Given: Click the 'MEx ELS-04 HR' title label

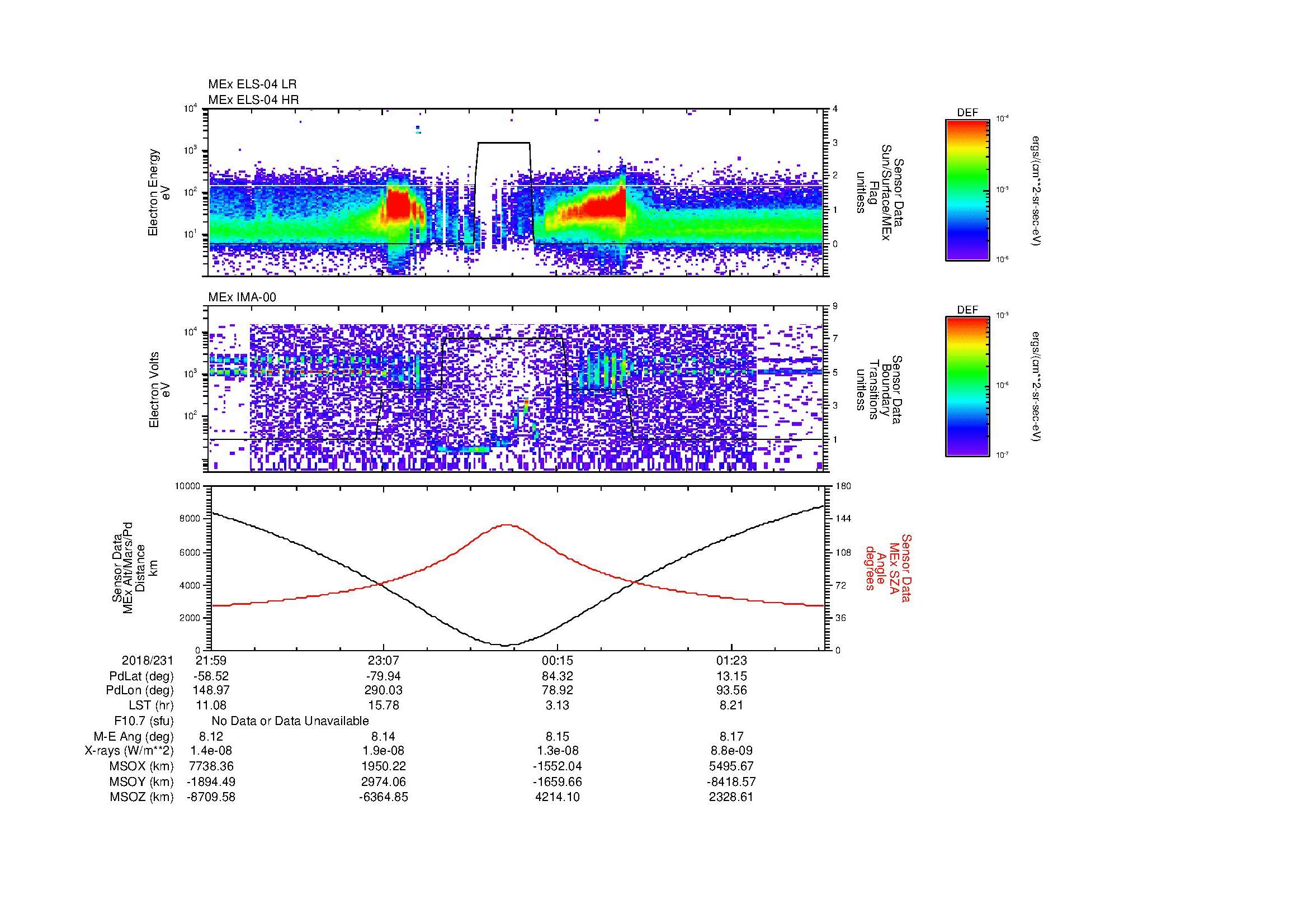Looking at the screenshot, I should point(253,99).
